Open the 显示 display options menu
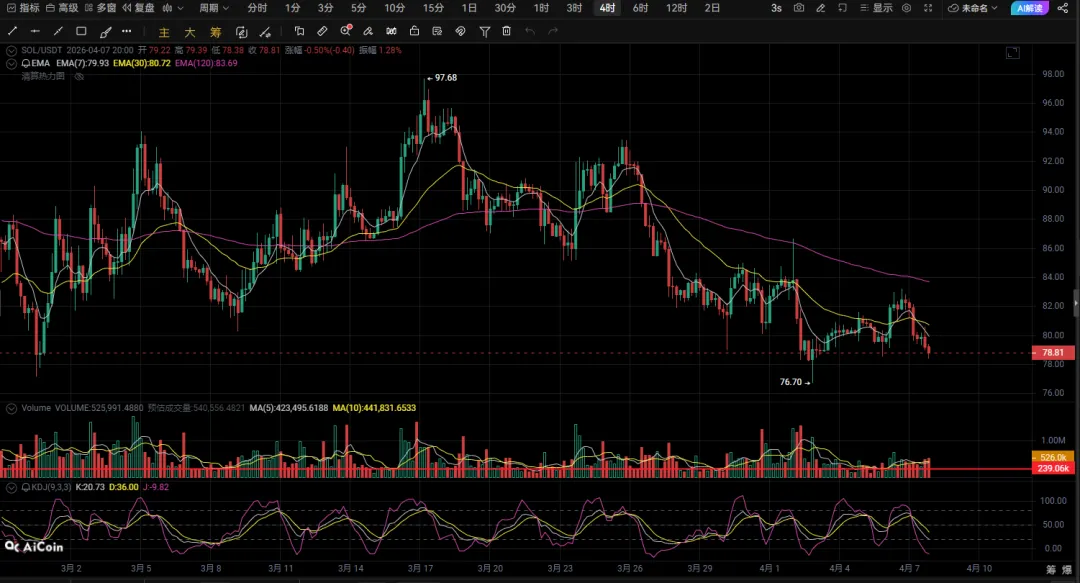This screenshot has width=1080, height=583. (876, 8)
